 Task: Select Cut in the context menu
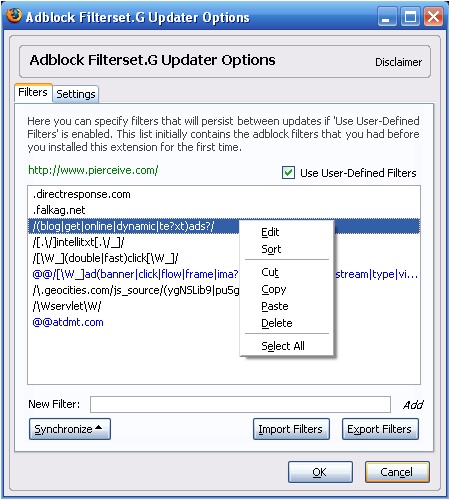270,272
